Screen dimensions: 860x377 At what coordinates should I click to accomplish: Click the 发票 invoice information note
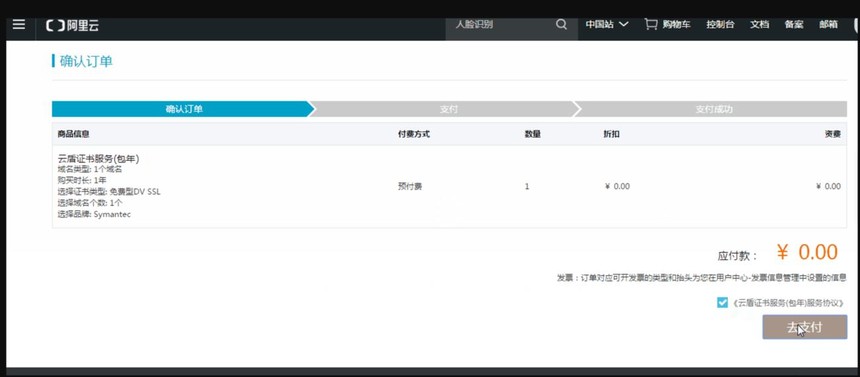coord(701,278)
